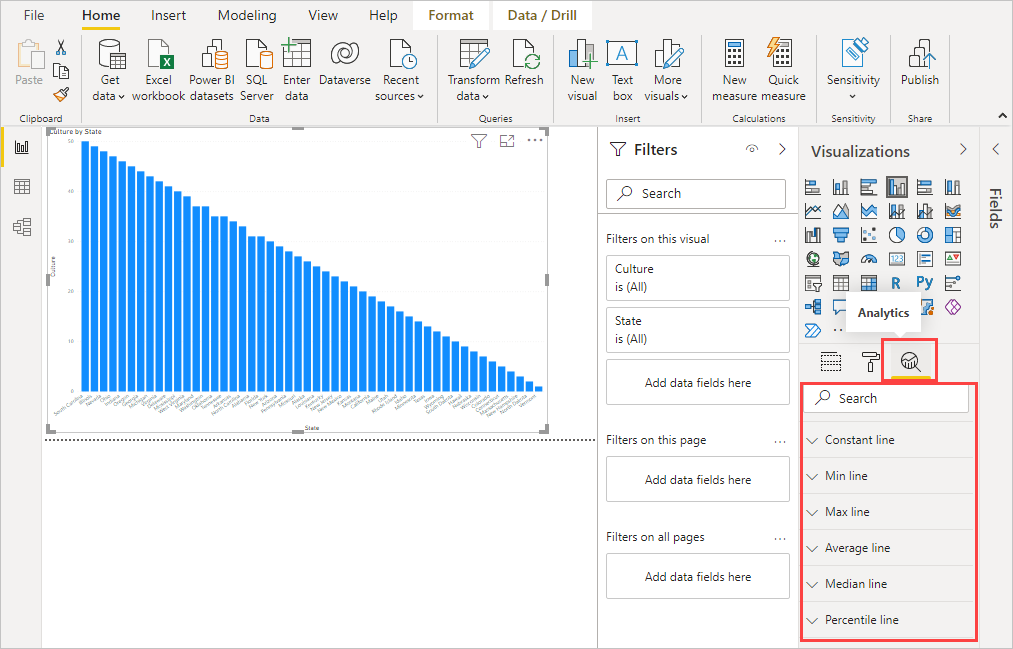
Task: Toggle the eye icon beside Filters heading
Action: [x=751, y=148]
